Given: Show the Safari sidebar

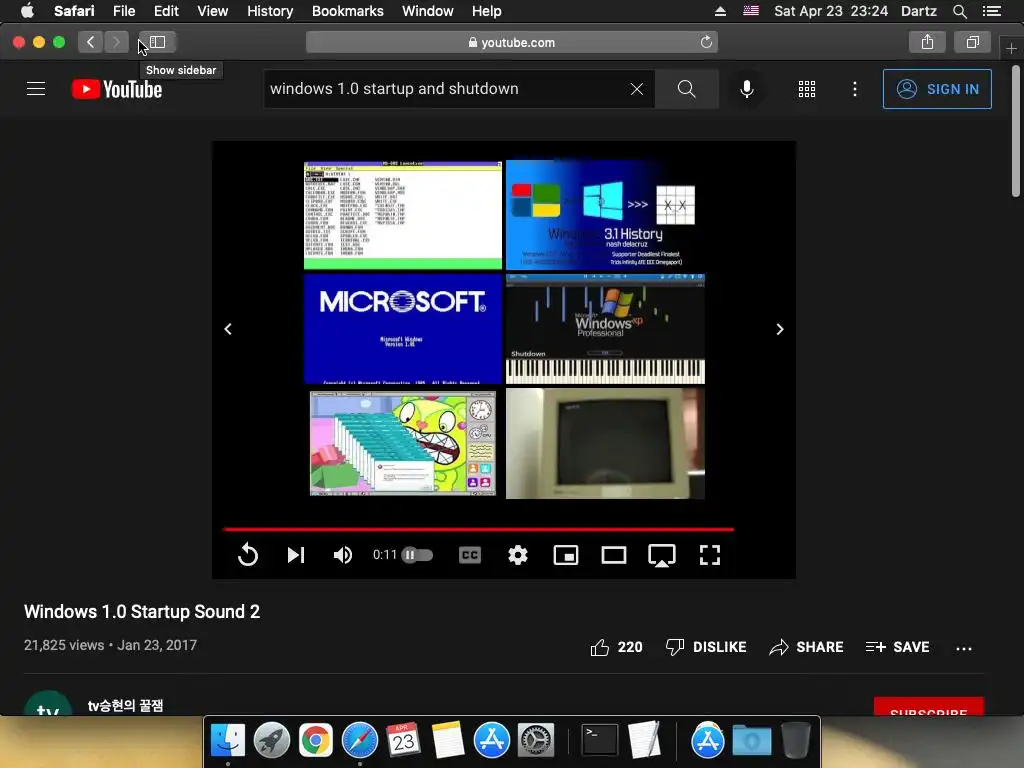Looking at the screenshot, I should tap(157, 42).
